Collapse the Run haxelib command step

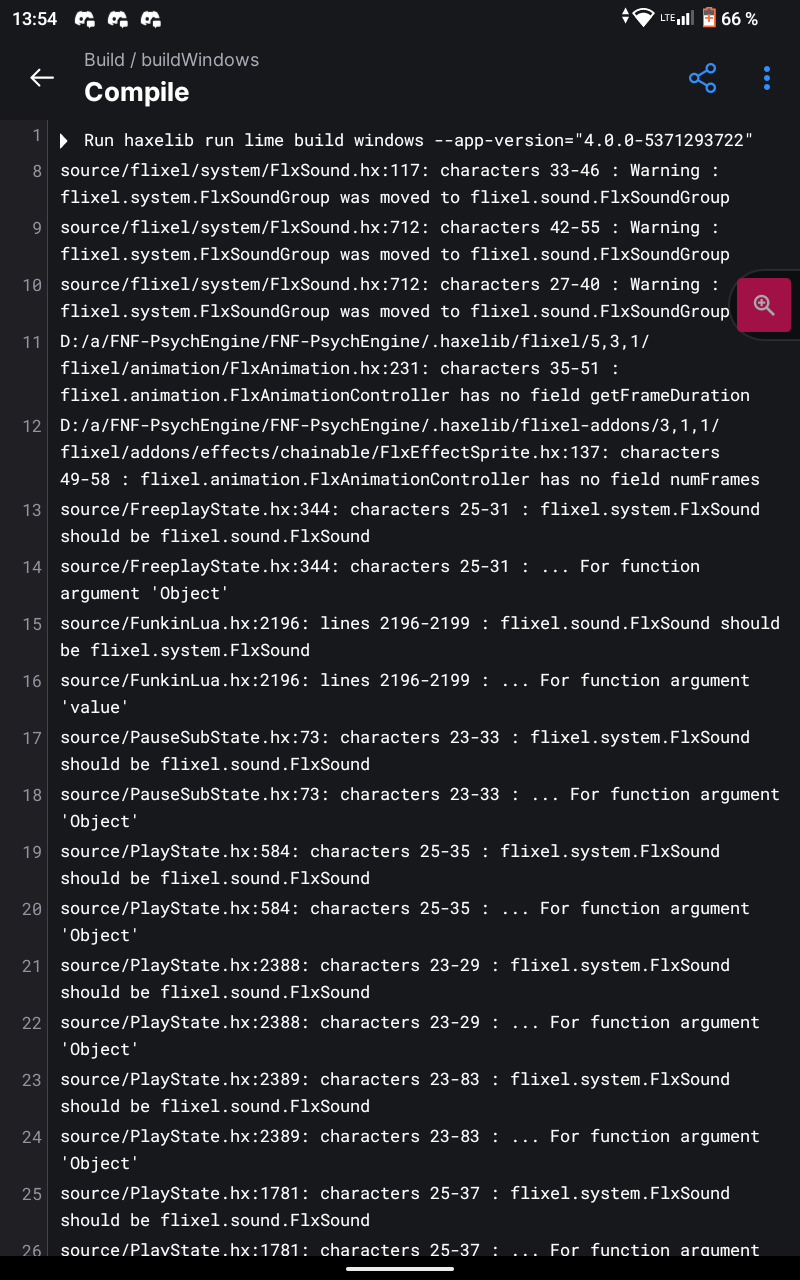pyautogui.click(x=64, y=140)
